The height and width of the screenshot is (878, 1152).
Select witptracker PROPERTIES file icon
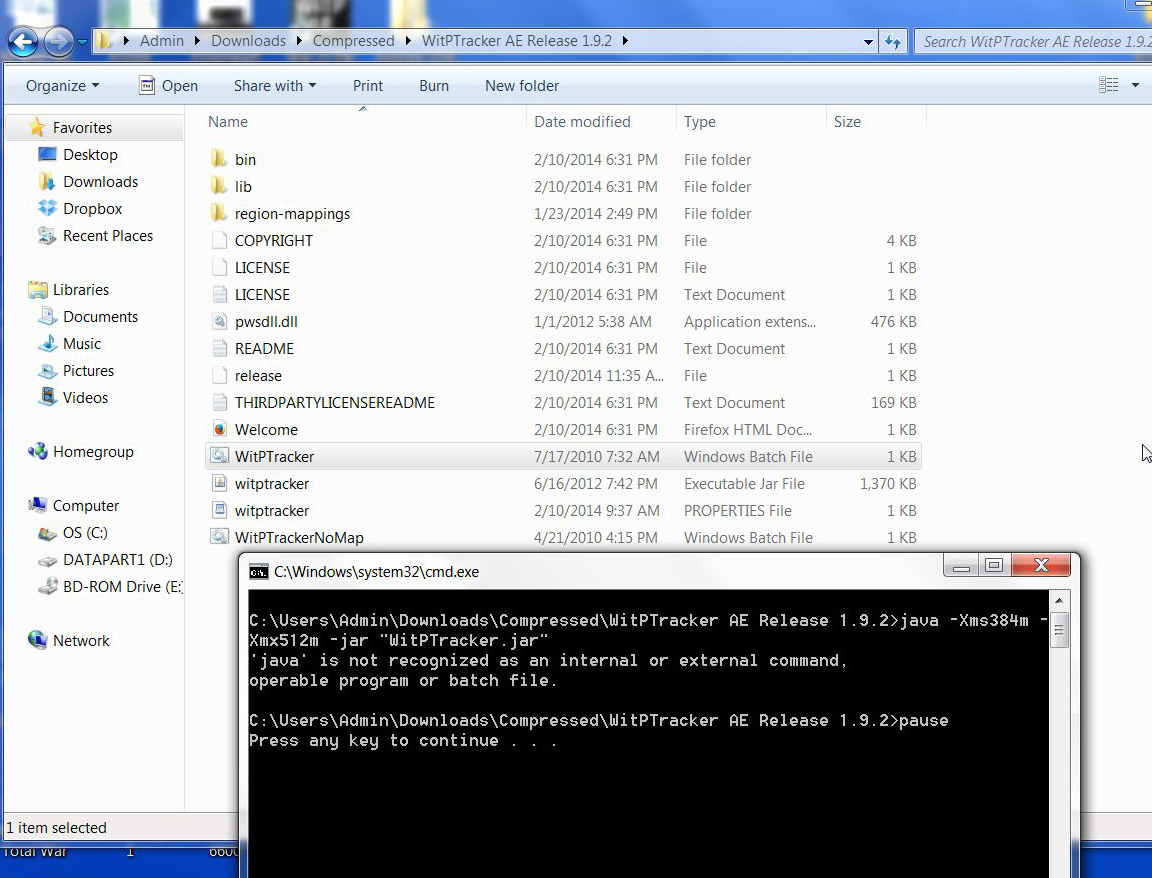[x=218, y=510]
